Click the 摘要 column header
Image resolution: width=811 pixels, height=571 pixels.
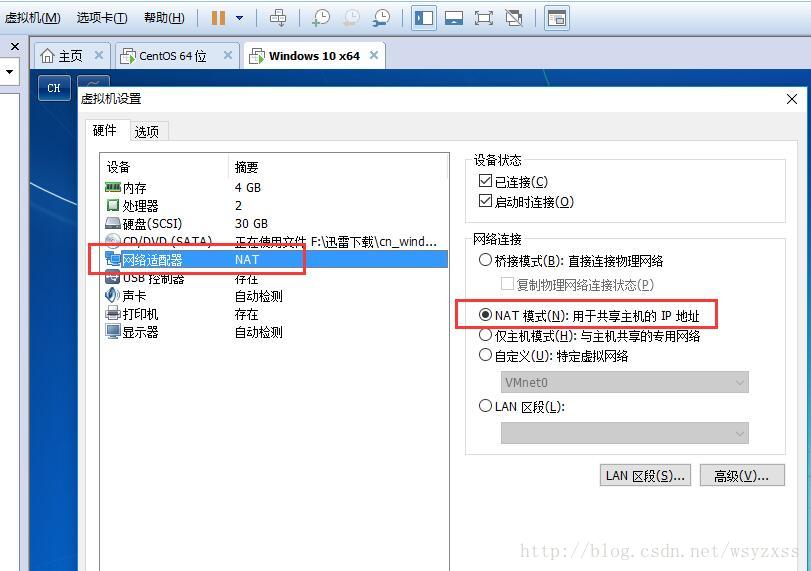(x=246, y=167)
